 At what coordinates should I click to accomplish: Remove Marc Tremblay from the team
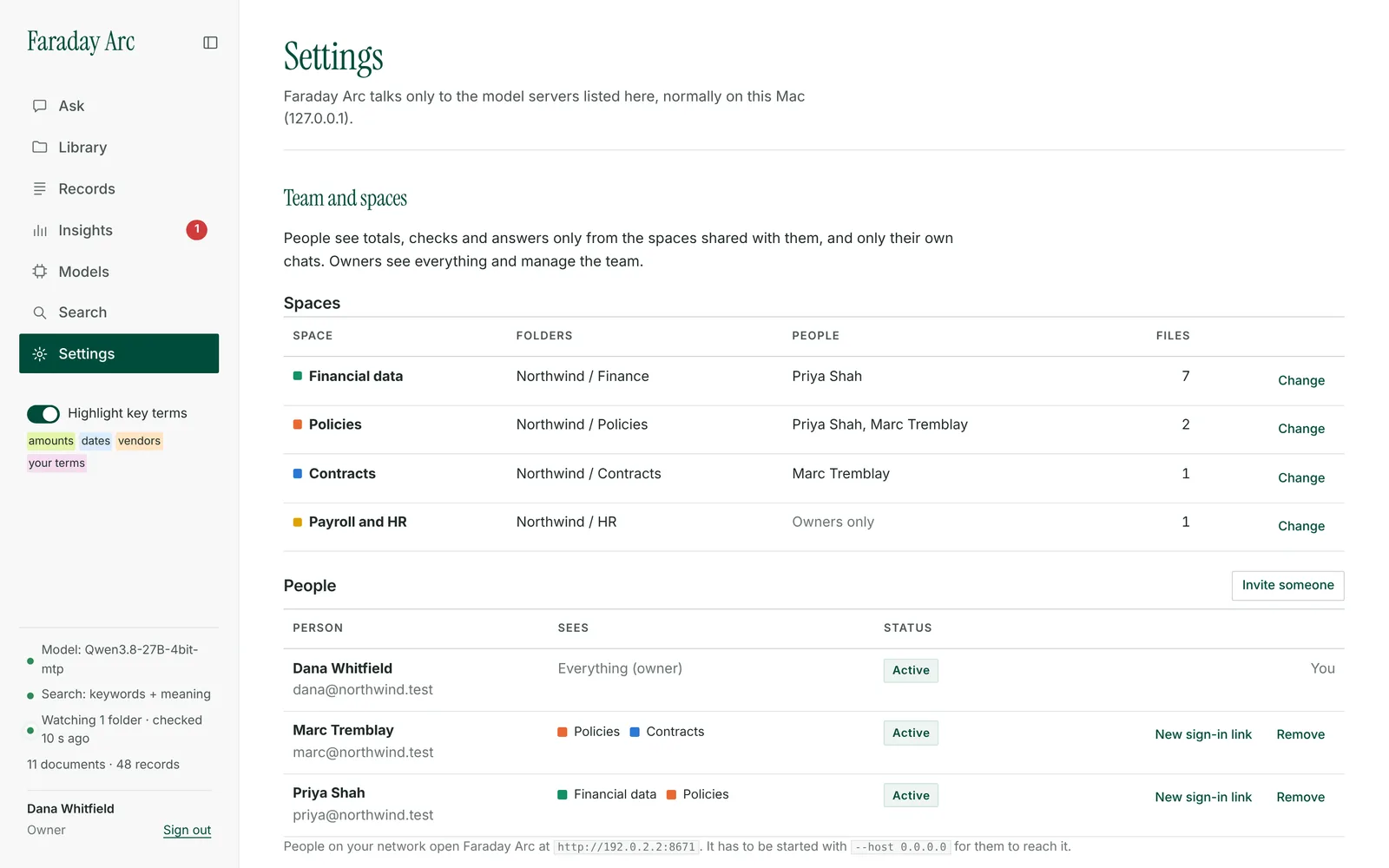(1300, 734)
